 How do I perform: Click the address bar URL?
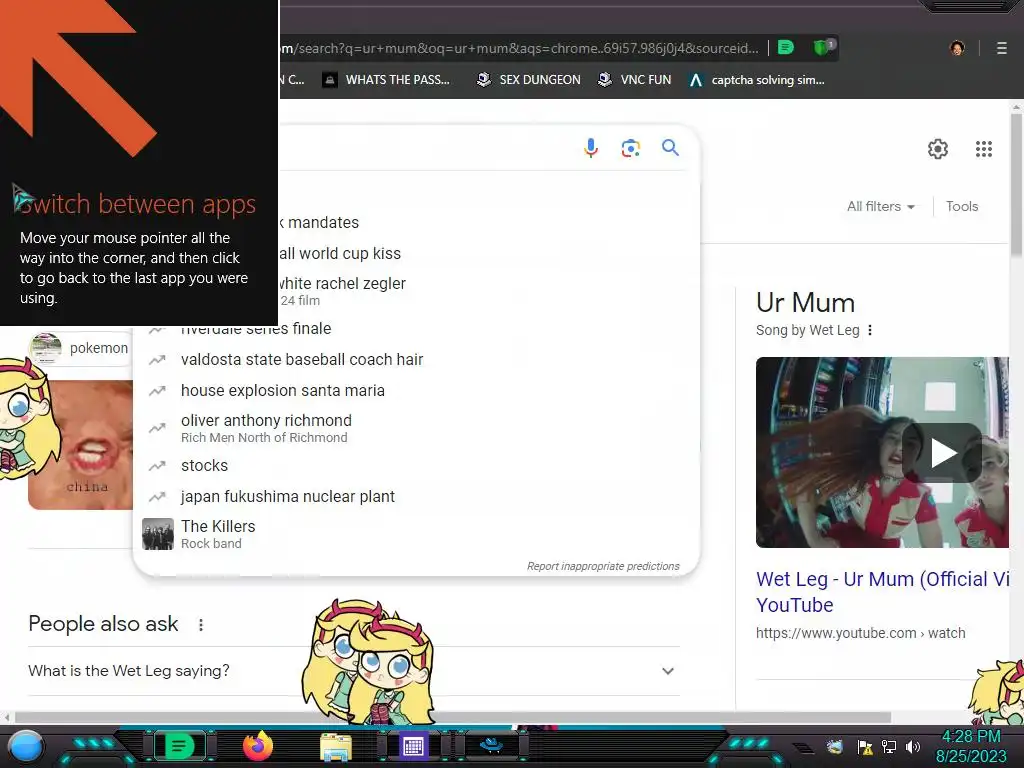point(520,48)
